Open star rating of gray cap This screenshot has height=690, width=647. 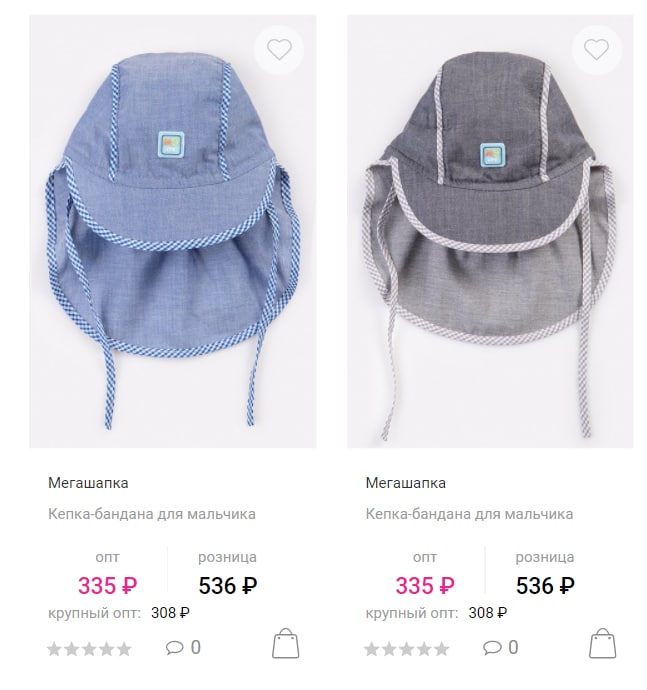[x=407, y=649]
